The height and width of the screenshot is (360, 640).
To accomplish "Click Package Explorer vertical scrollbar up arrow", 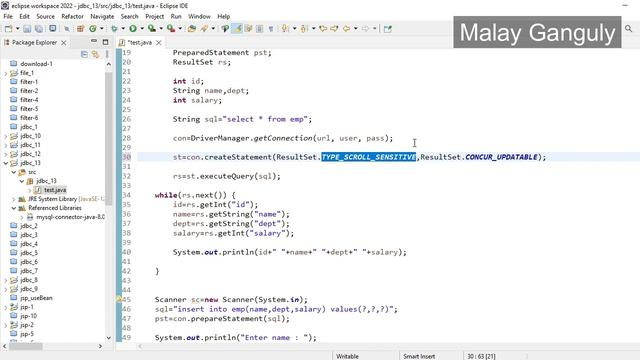I will (x=108, y=64).
